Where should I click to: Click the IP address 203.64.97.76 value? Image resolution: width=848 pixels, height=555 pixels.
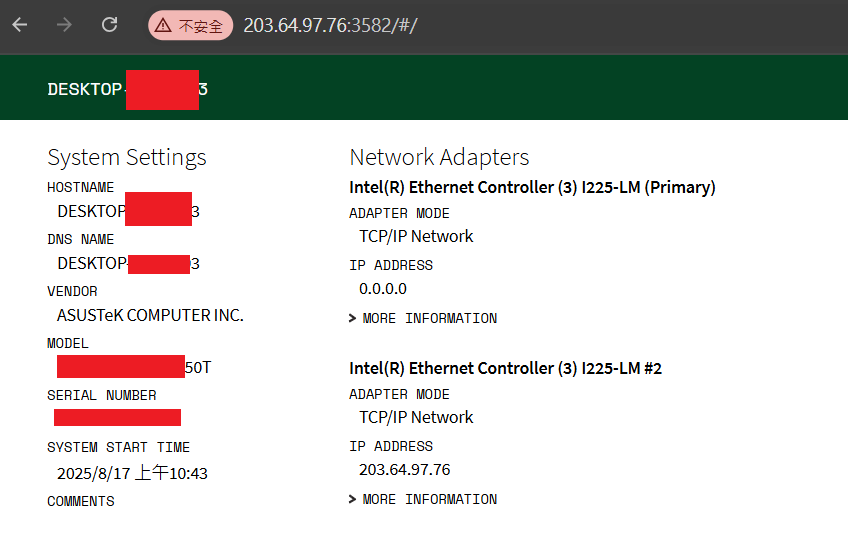click(x=405, y=470)
